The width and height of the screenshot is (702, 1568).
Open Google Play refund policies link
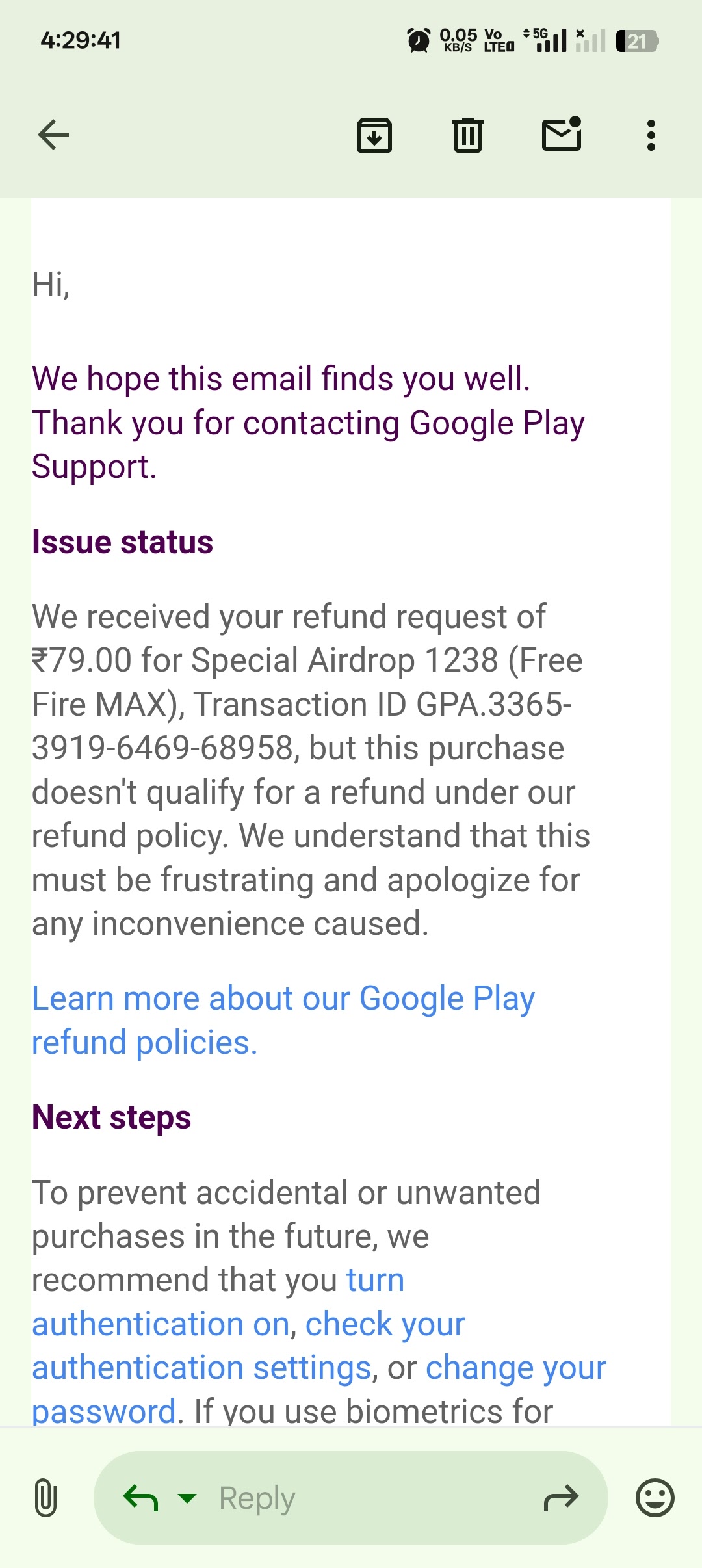[283, 1019]
